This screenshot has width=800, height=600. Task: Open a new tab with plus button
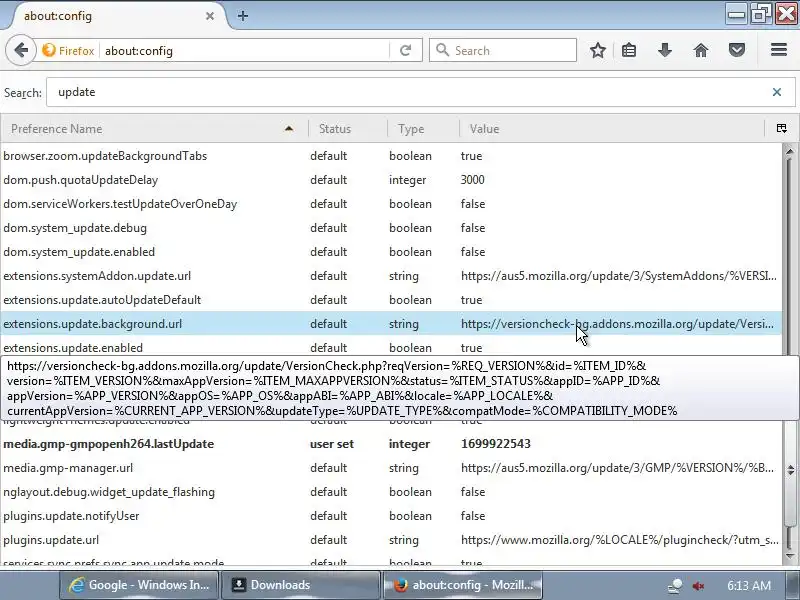point(243,16)
